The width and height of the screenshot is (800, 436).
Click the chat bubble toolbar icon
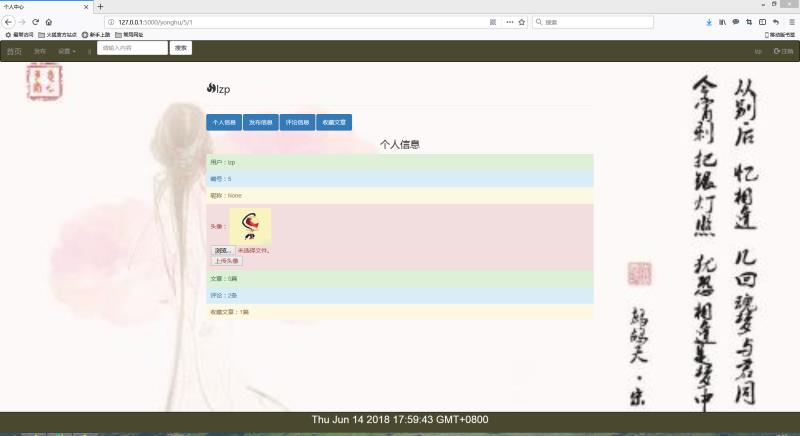click(x=736, y=22)
